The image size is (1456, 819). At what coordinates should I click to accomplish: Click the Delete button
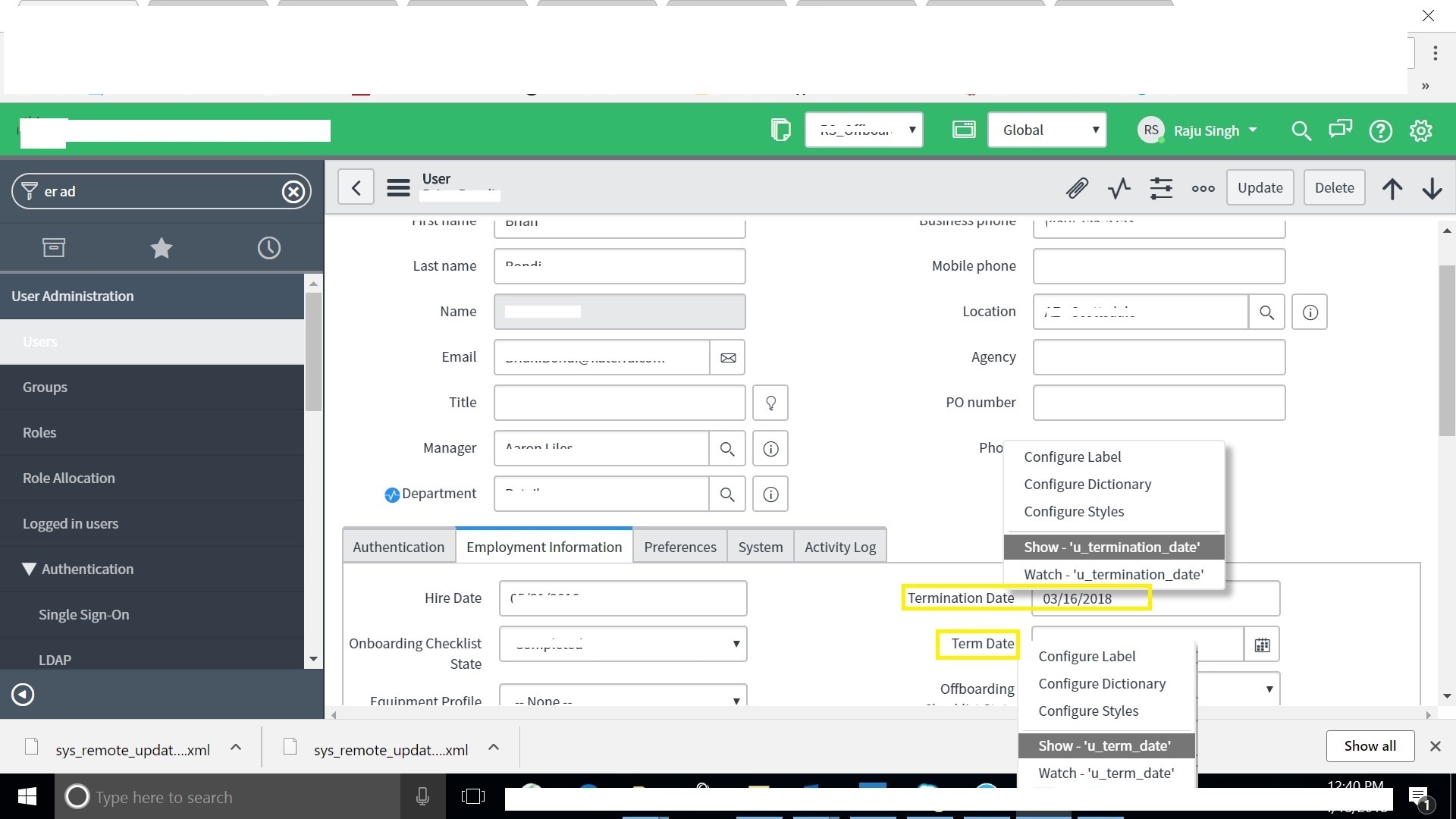click(x=1334, y=188)
